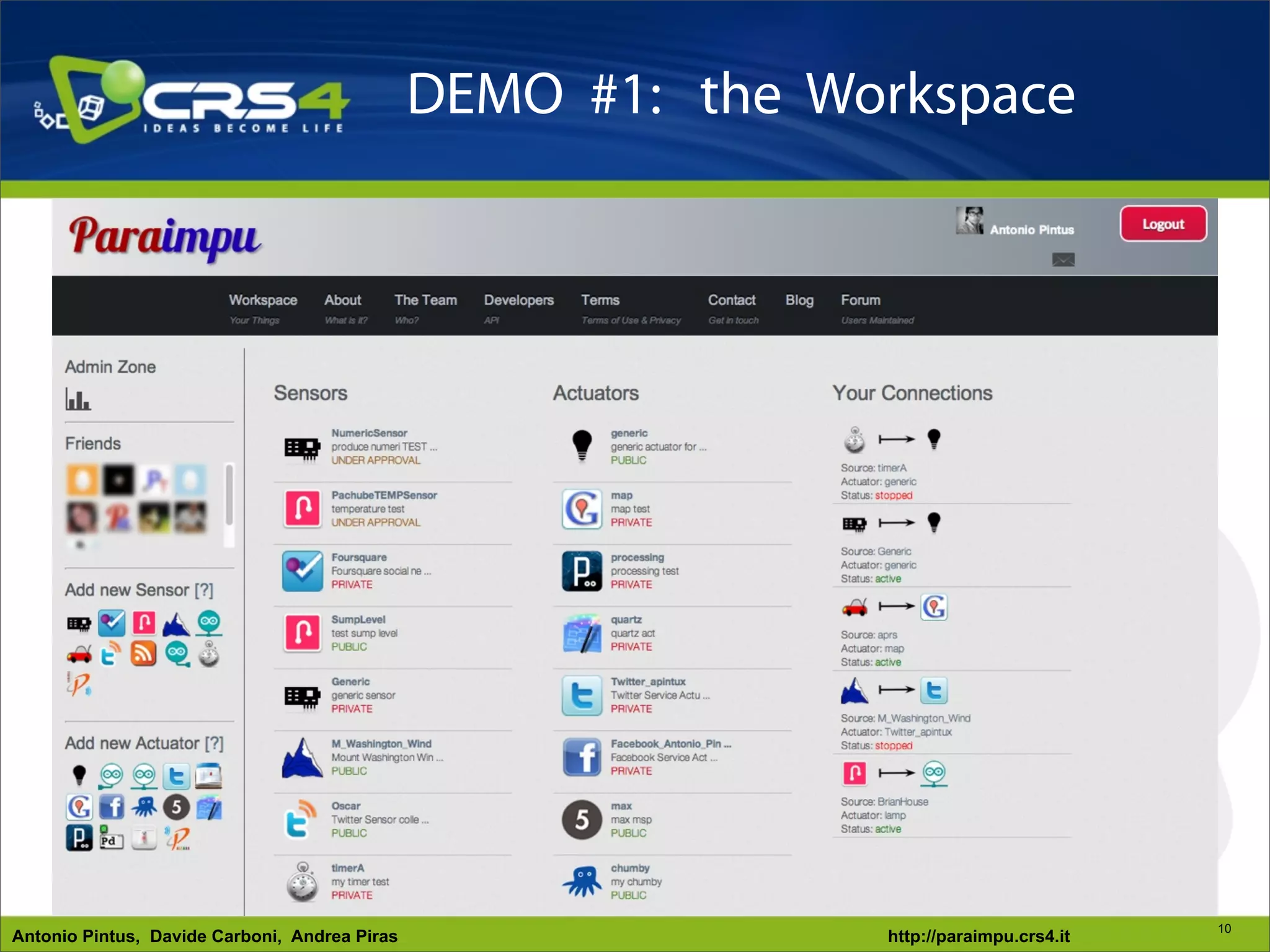
Task: Open The Team menu item
Action: (425, 308)
